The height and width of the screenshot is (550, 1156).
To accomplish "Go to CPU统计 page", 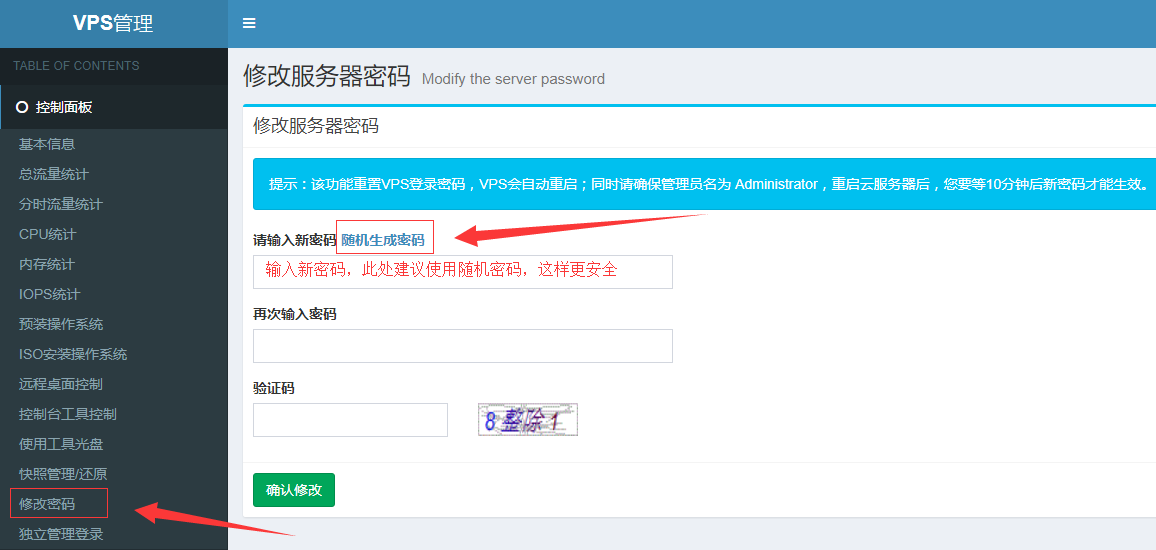I will click(47, 234).
